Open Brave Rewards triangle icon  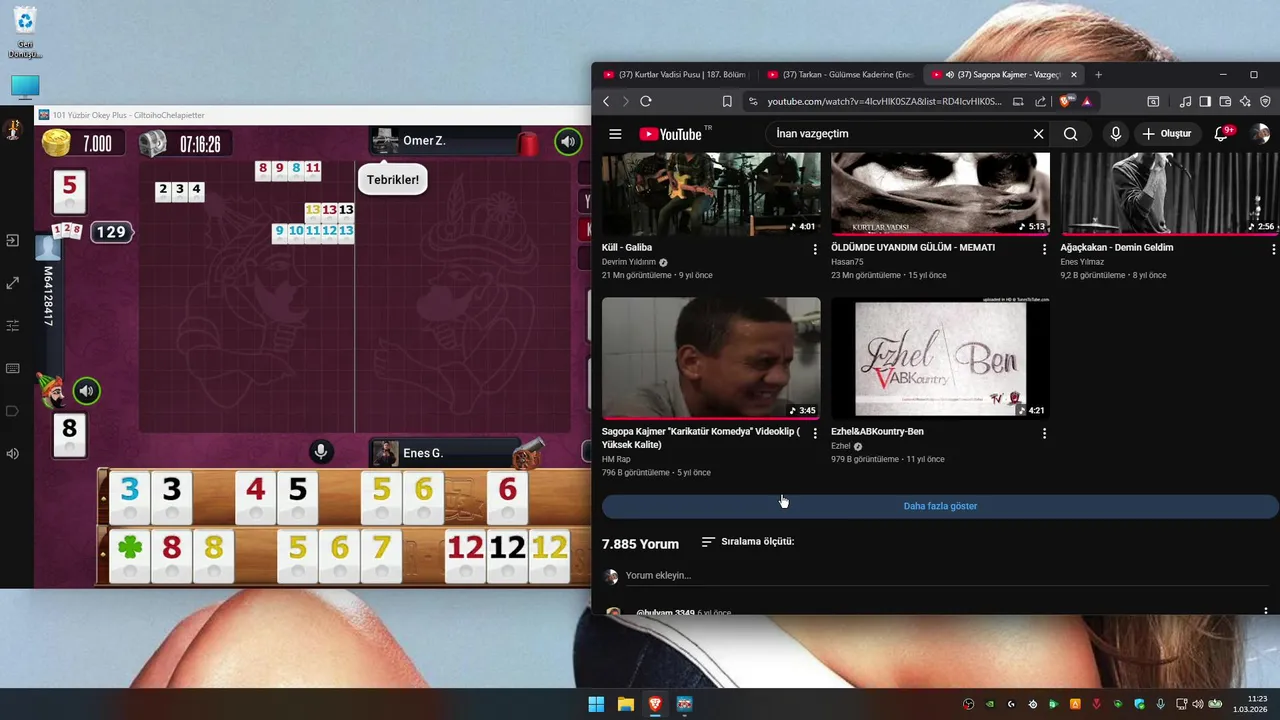coord(1087,101)
